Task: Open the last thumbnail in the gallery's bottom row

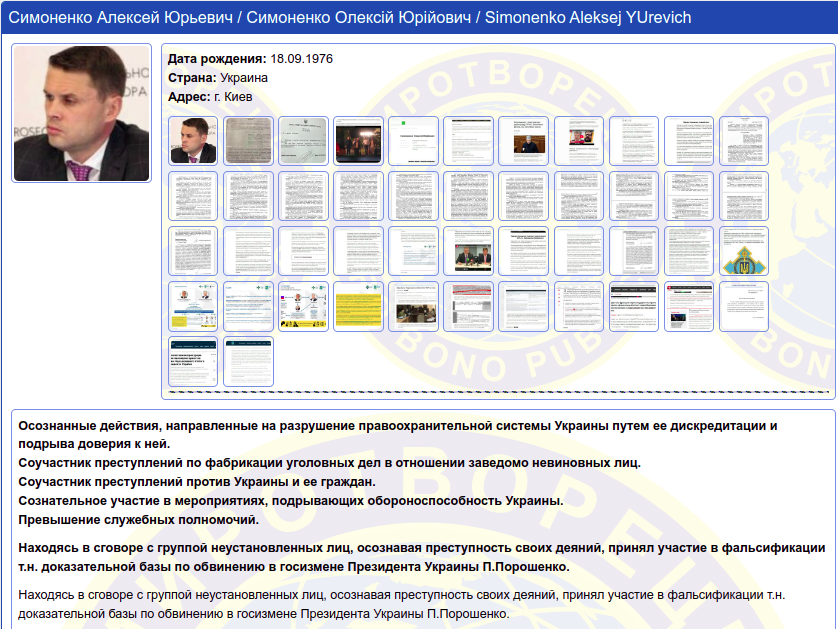Action: point(248,361)
